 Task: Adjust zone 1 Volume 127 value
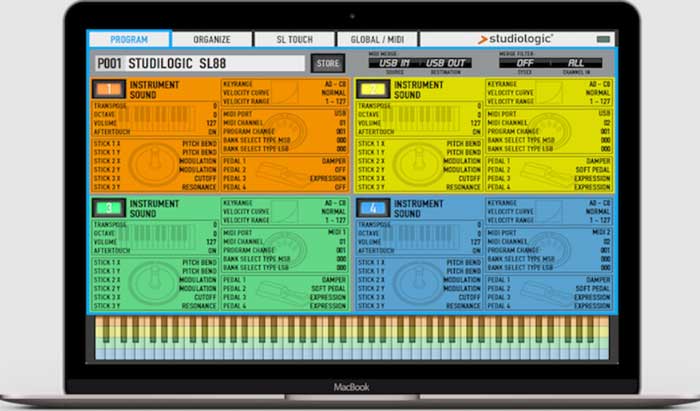pyautogui.click(x=212, y=124)
